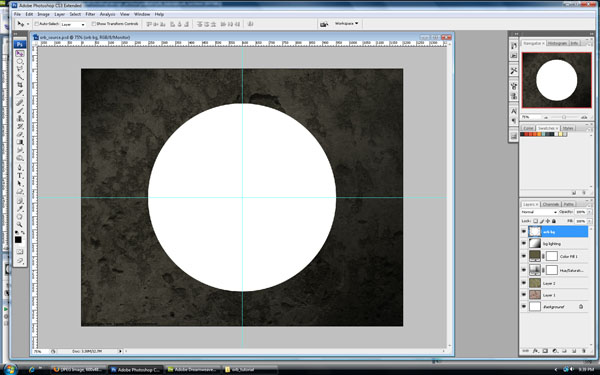Select the Type tool
The height and width of the screenshot is (375, 600).
pyautogui.click(x=20, y=176)
